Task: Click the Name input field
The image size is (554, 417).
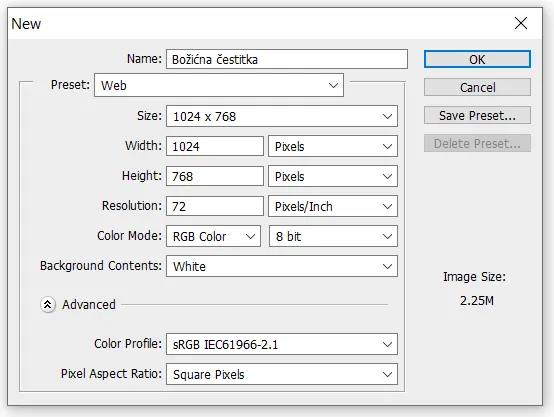Action: click(x=287, y=59)
